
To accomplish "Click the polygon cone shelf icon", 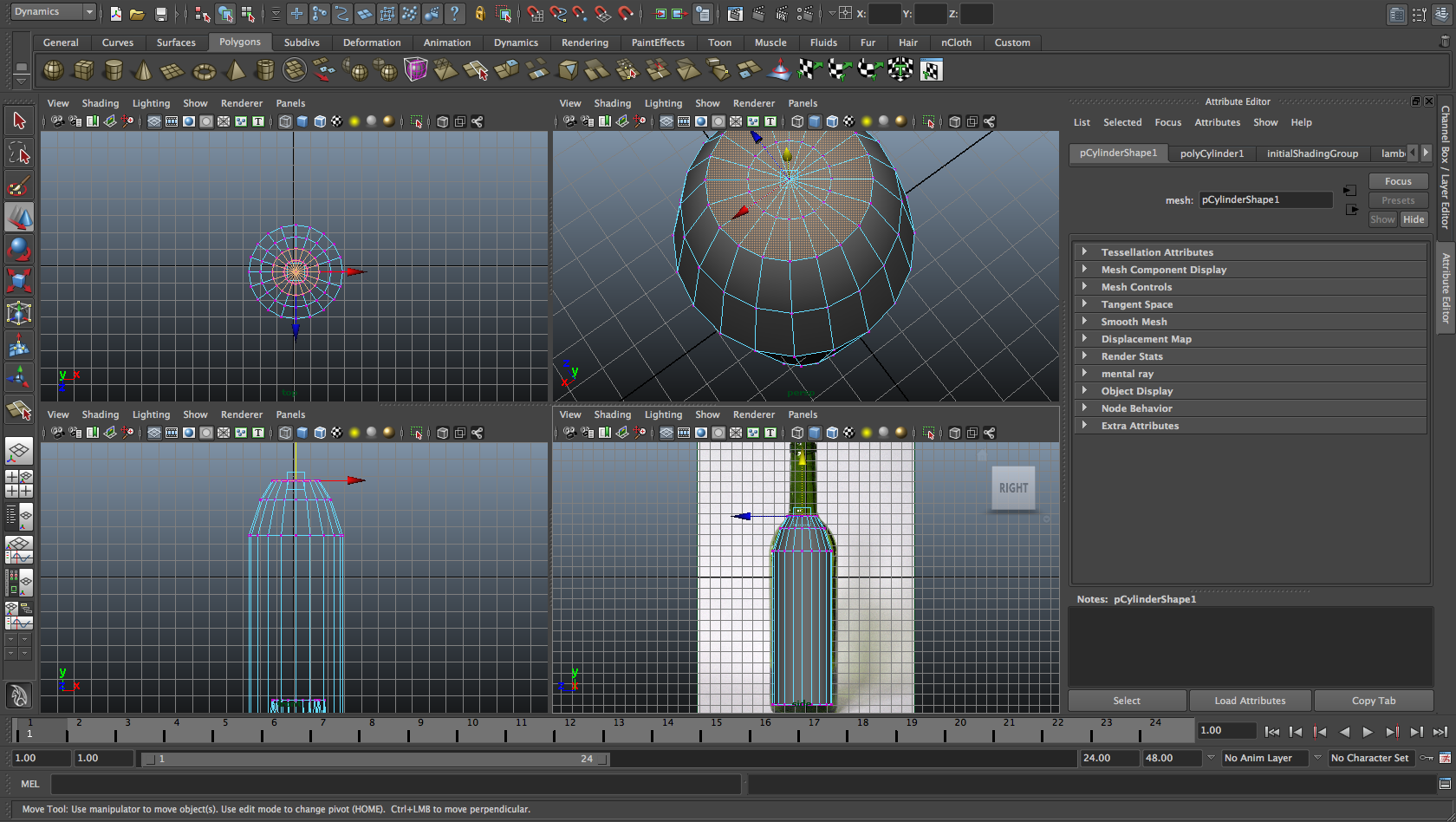I will (143, 70).
